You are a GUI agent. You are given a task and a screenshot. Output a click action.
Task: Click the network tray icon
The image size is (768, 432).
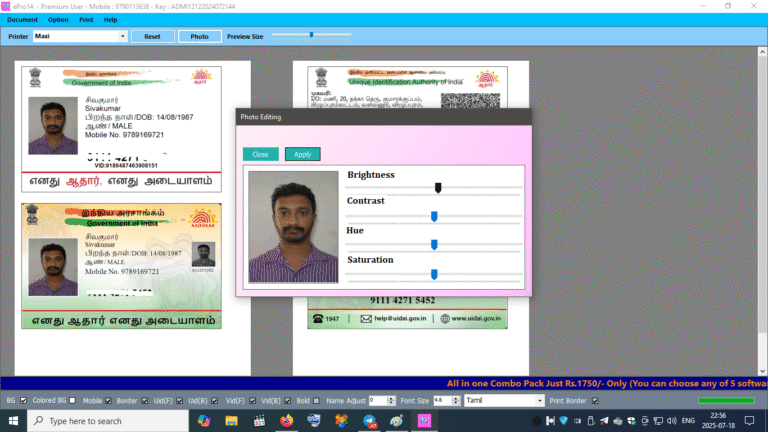tap(658, 421)
